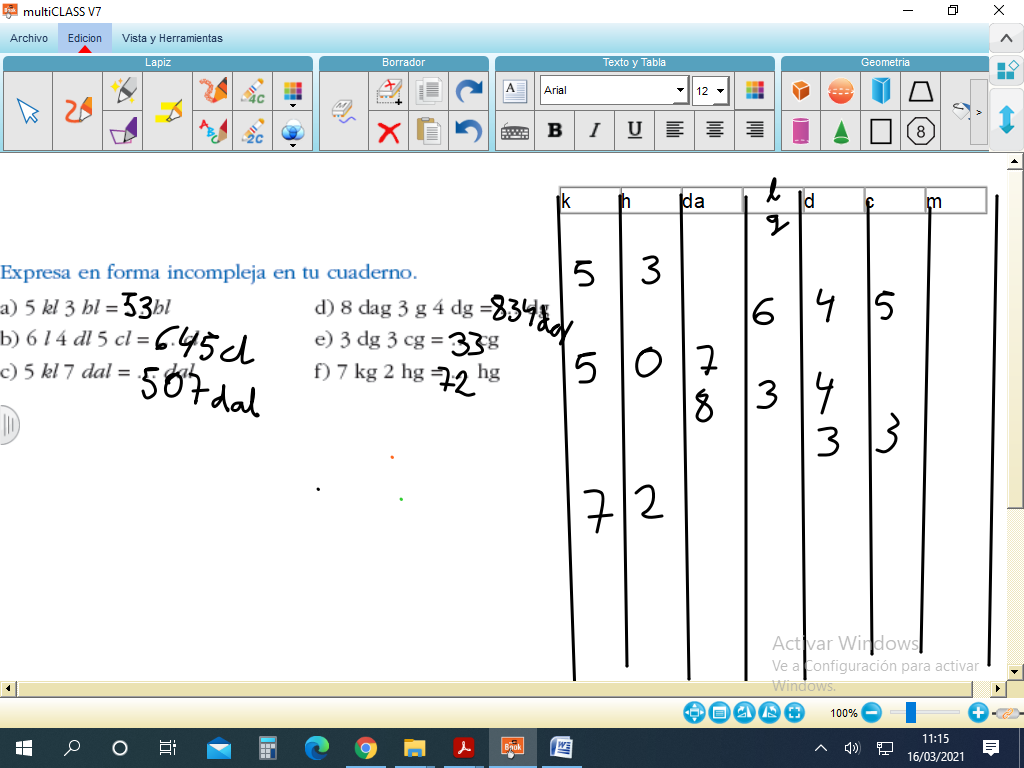This screenshot has height=768, width=1024.
Task: Switch to full screen view
Action: pyautogui.click(x=794, y=712)
